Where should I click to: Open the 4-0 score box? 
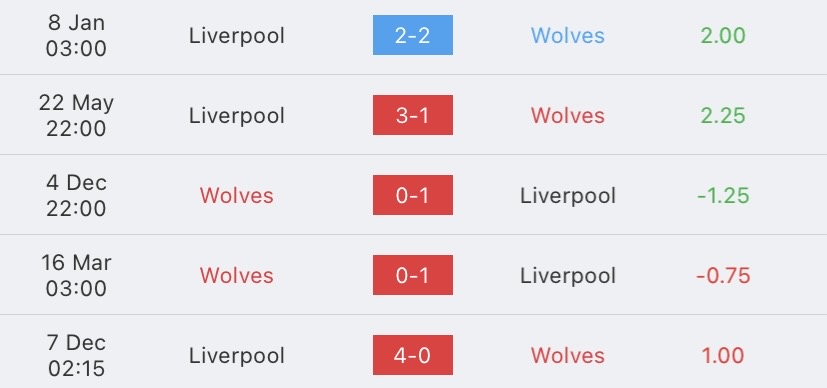point(412,355)
